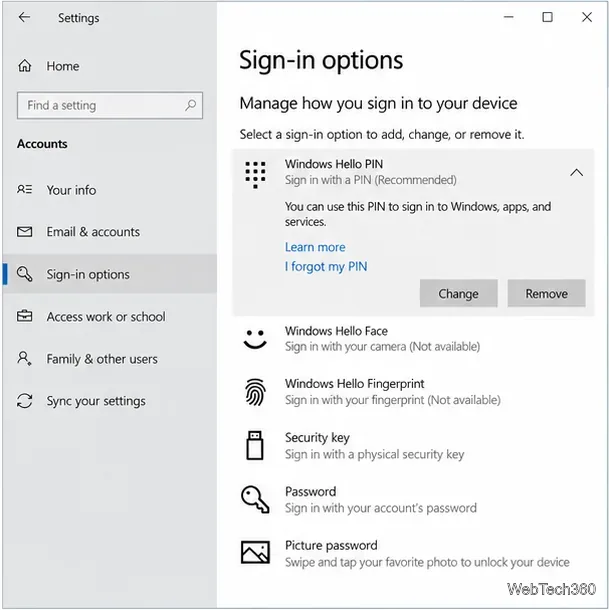Click the Sync your settings arrows icon

[25, 401]
